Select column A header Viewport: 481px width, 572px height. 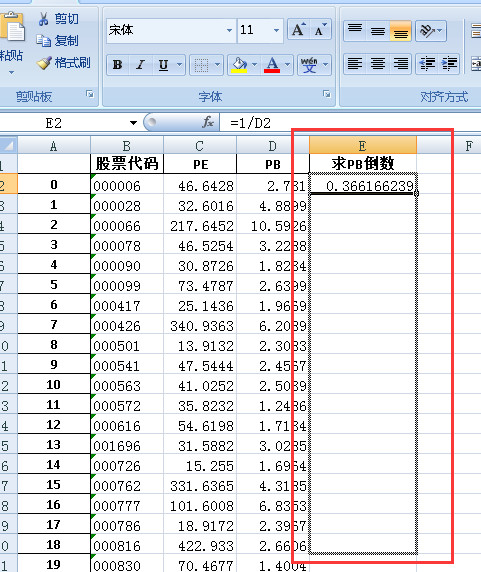[x=54, y=146]
